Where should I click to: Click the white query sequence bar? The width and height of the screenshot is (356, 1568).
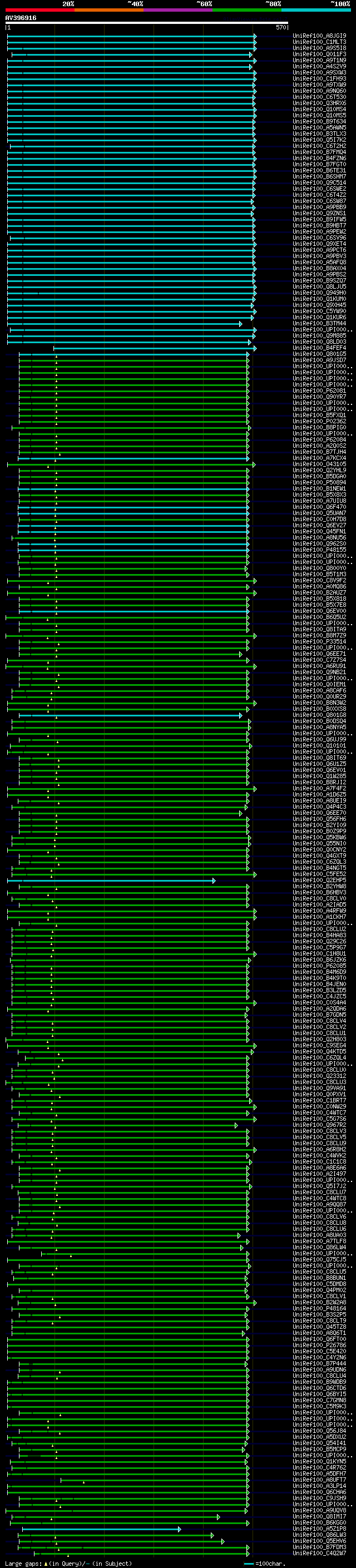147,23
